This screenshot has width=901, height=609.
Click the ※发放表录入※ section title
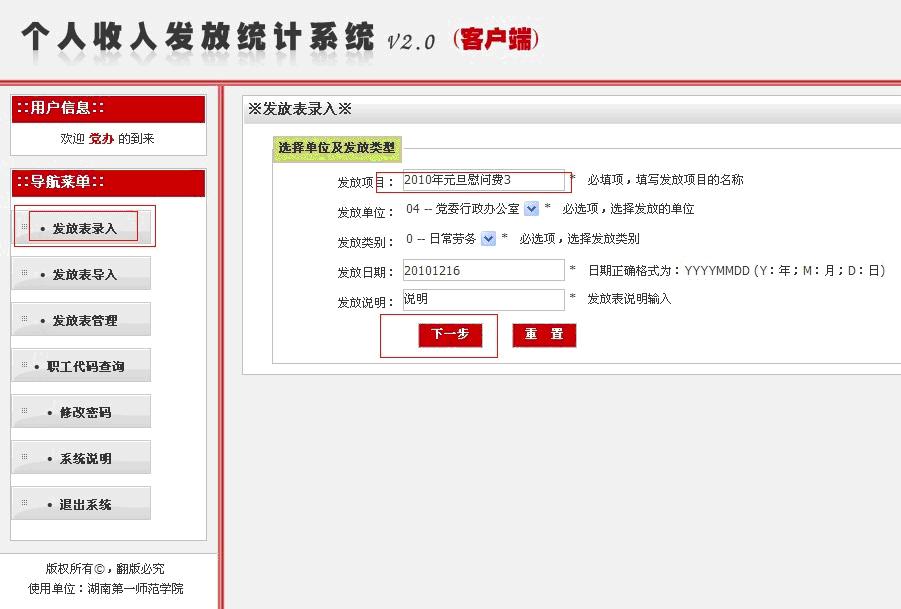click(300, 109)
